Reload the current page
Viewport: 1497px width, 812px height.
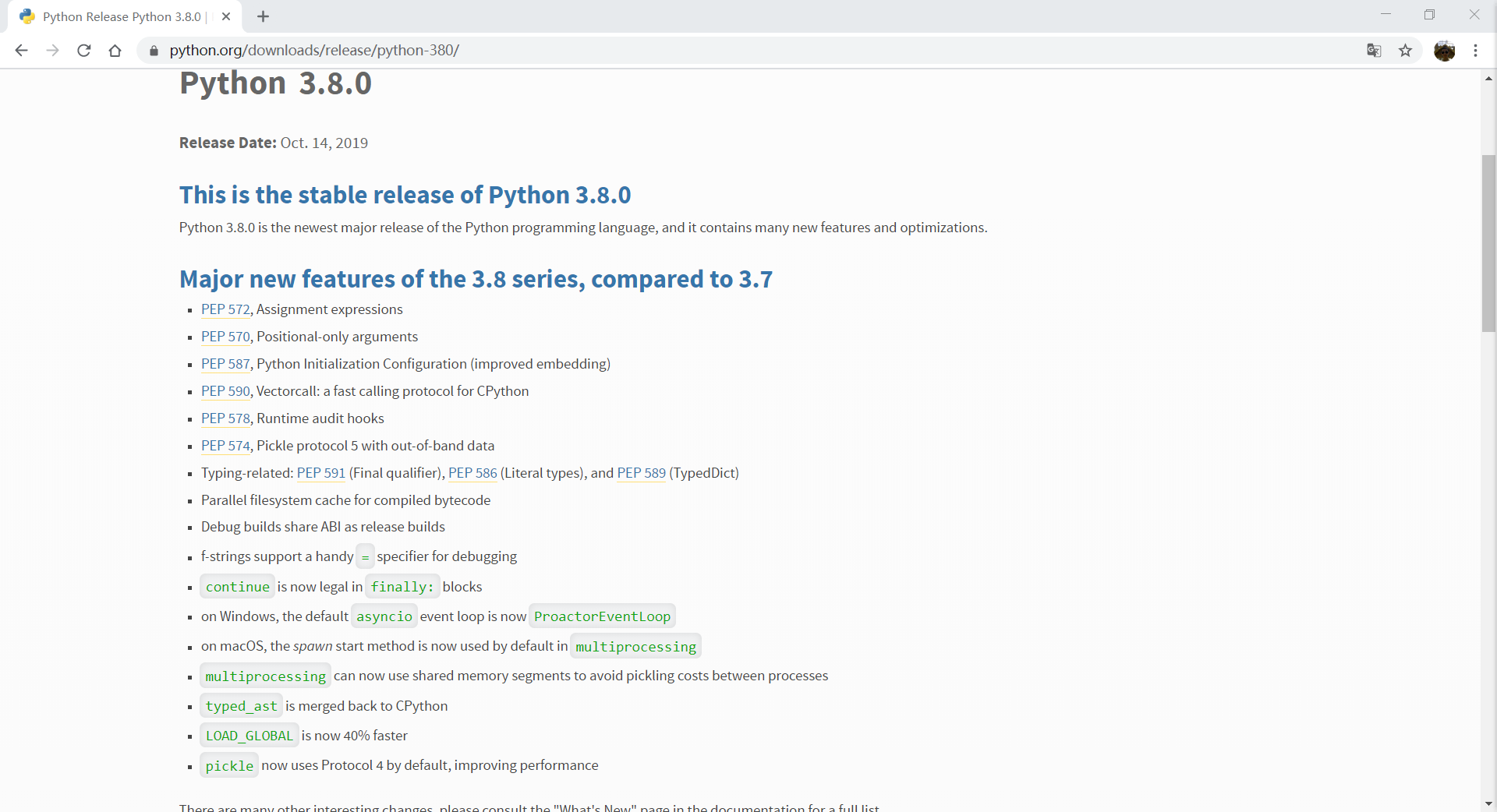click(x=83, y=50)
